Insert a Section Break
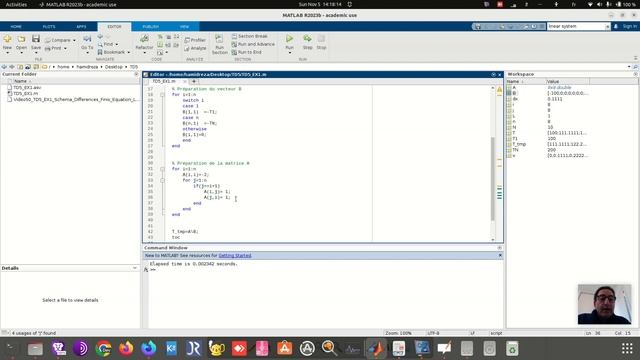This screenshot has height=360, width=640. pos(249,36)
